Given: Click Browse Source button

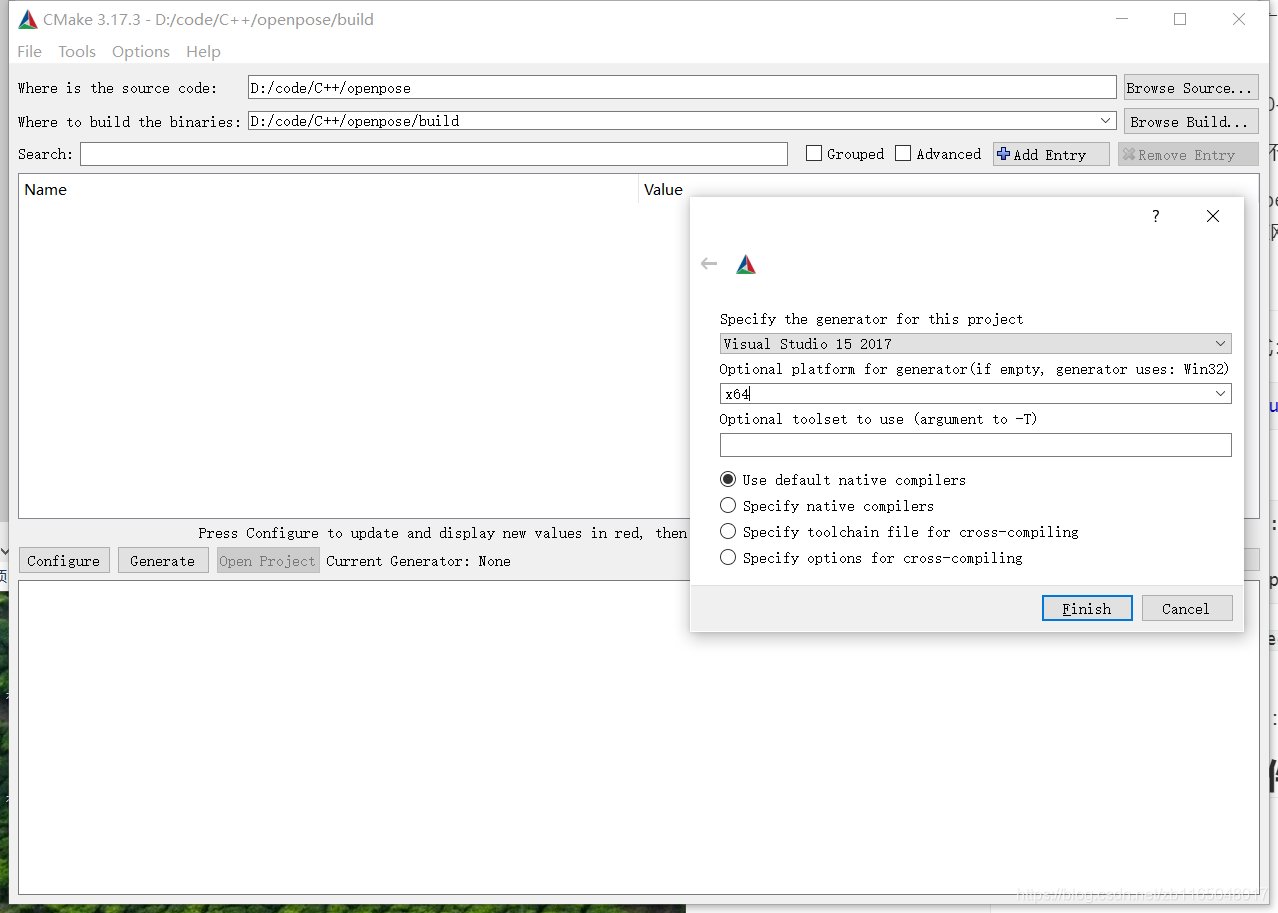Looking at the screenshot, I should (1190, 88).
